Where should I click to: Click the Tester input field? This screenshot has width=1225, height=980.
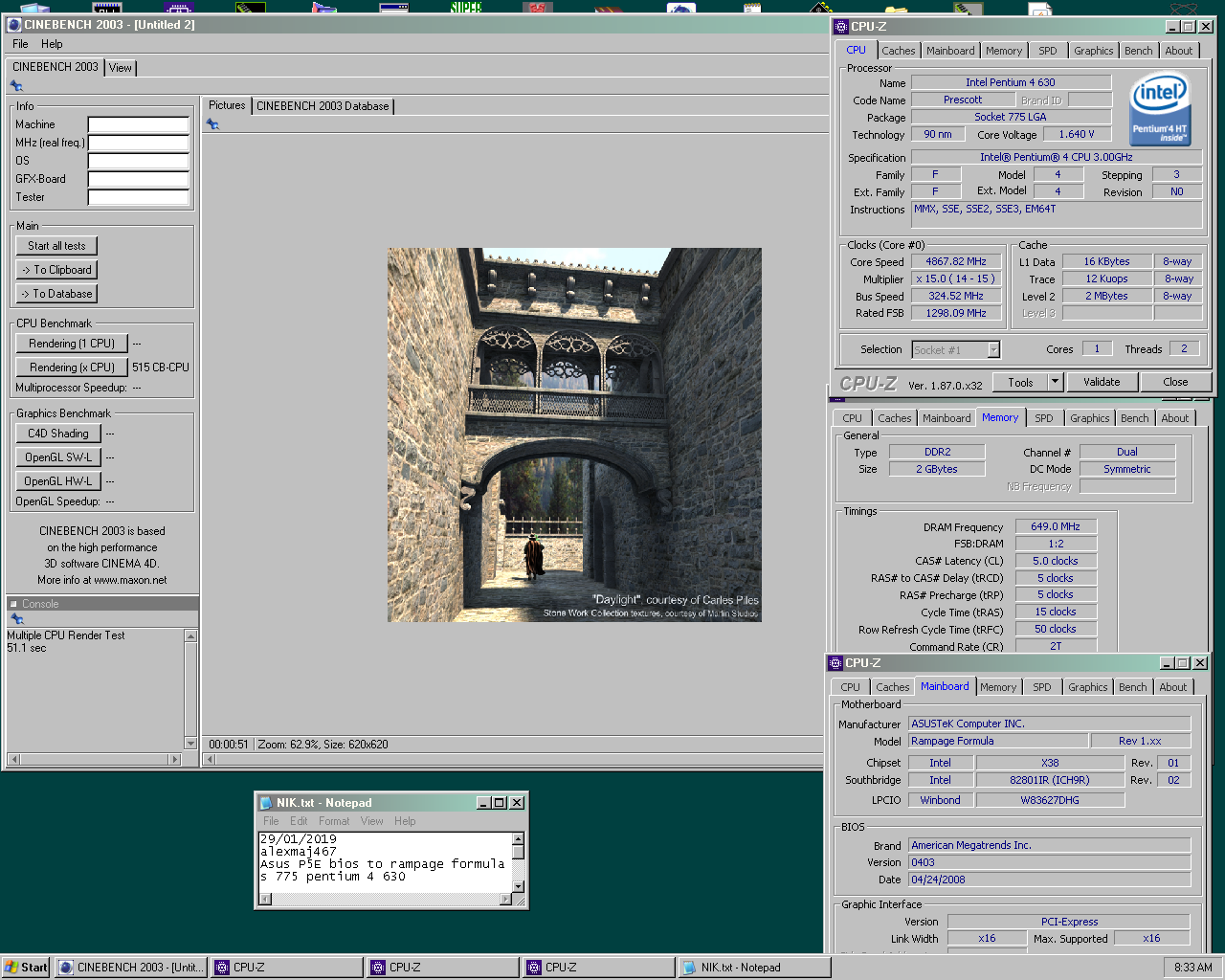pyautogui.click(x=139, y=197)
